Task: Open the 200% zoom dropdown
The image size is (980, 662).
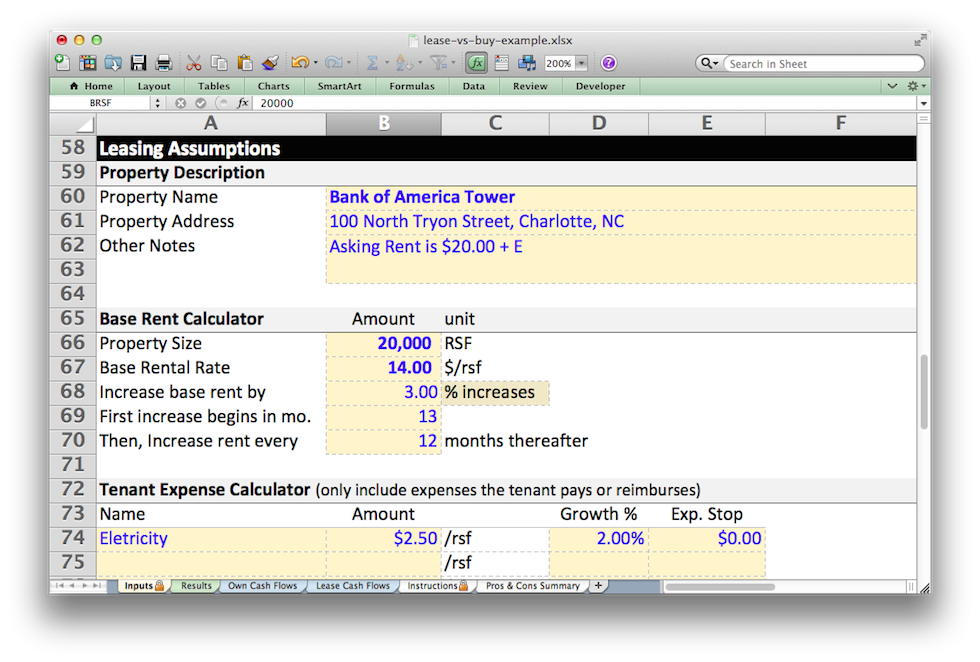Action: coord(580,62)
